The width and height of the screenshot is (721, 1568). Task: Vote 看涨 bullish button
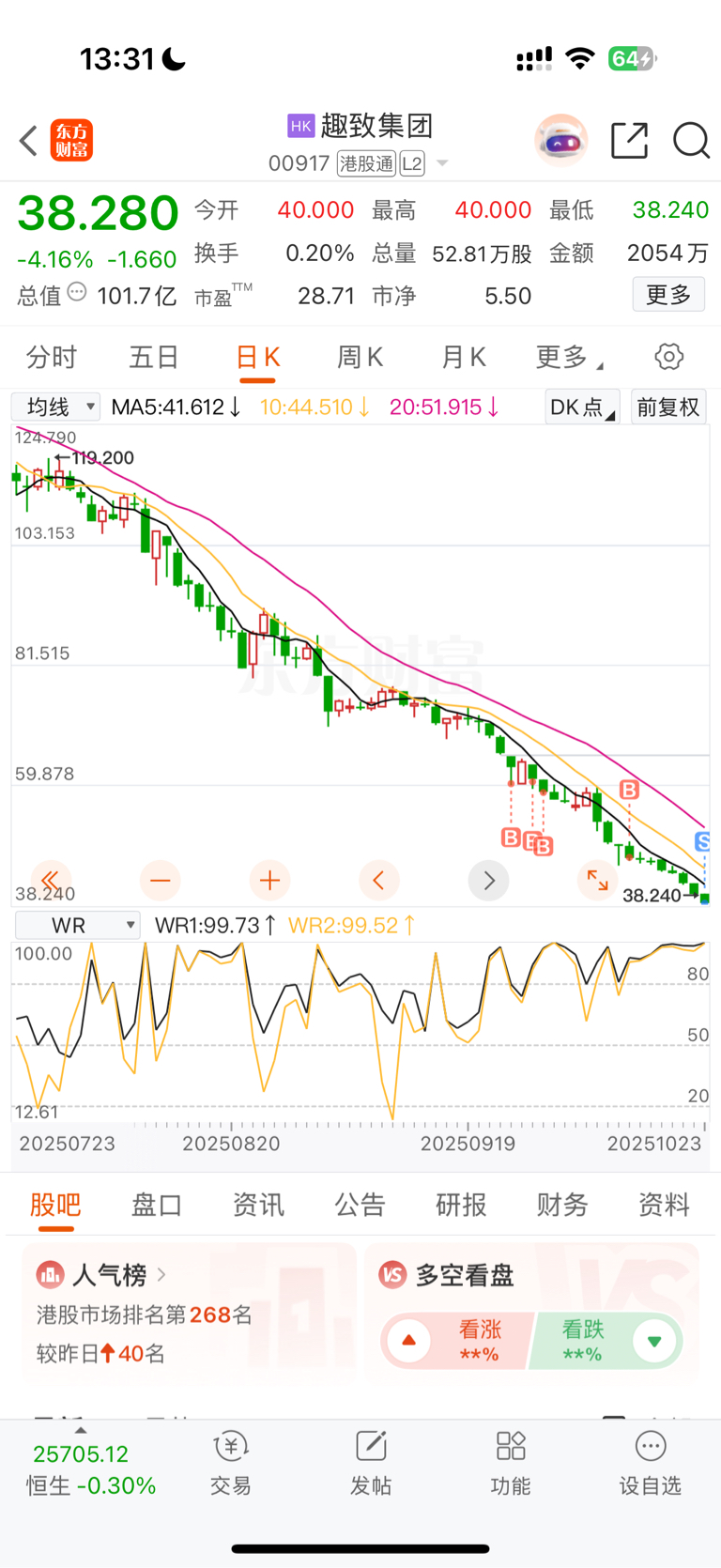pos(457,1341)
